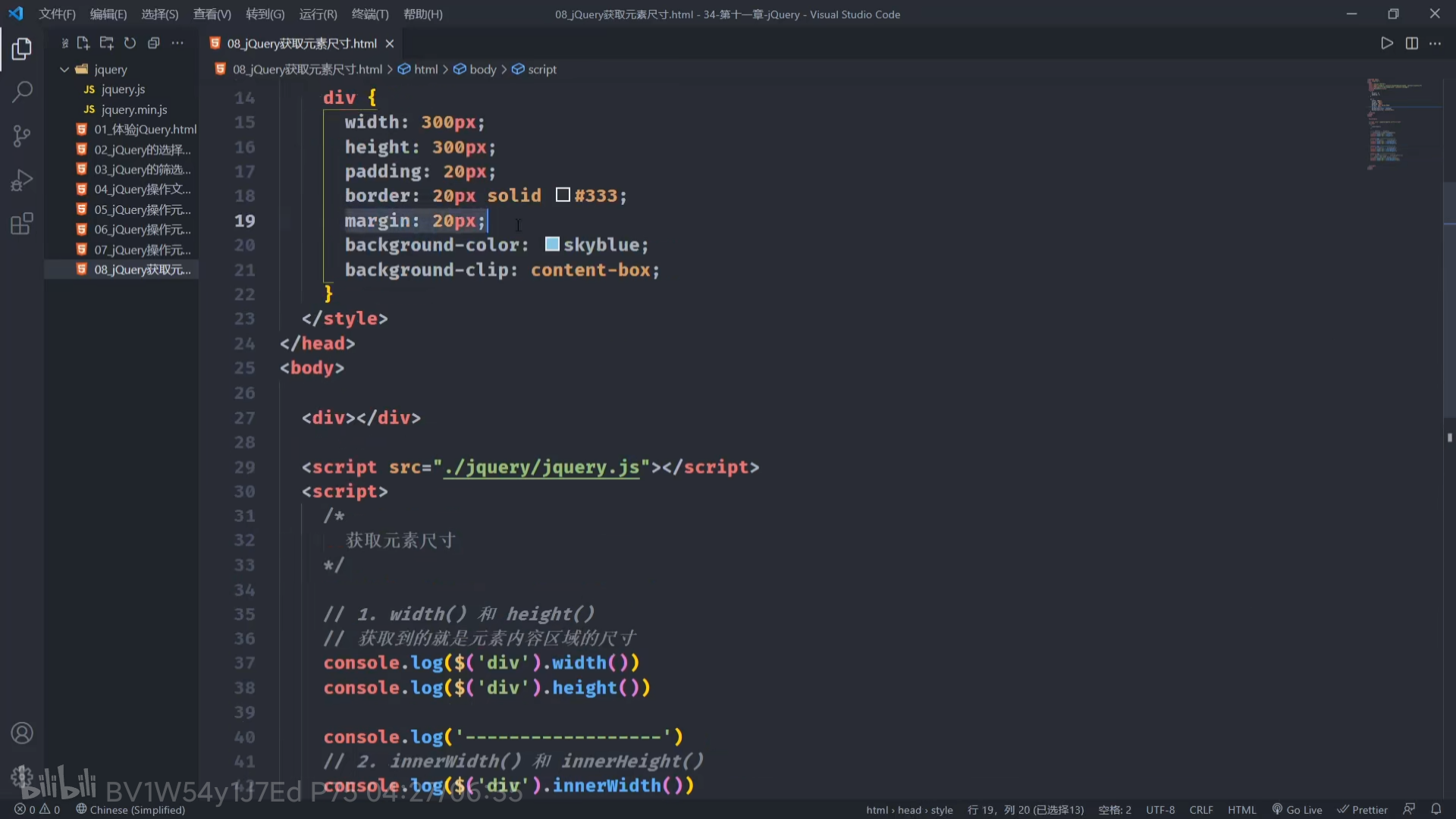Open the Search view in activity bar
This screenshot has height=819, width=1456.
point(22,93)
